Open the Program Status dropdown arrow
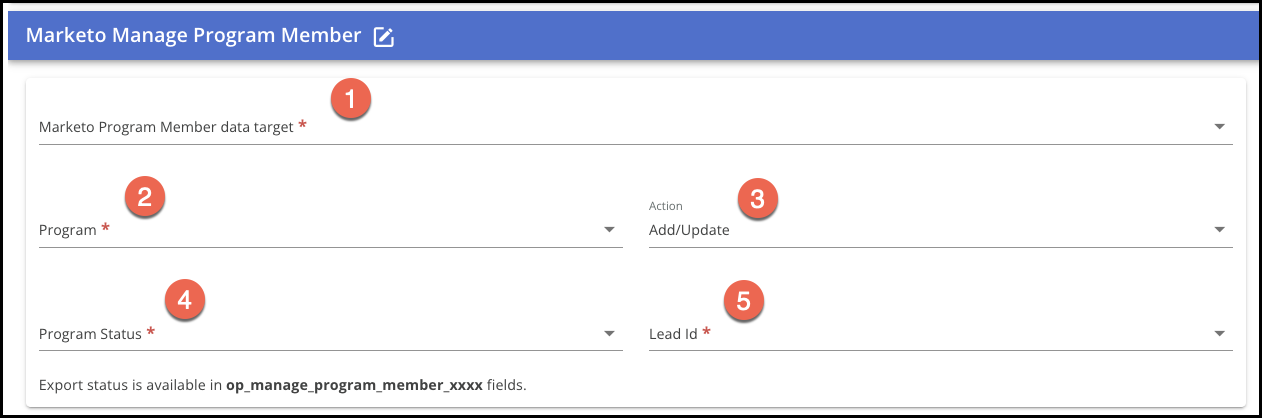The image size is (1262, 418). pos(609,334)
